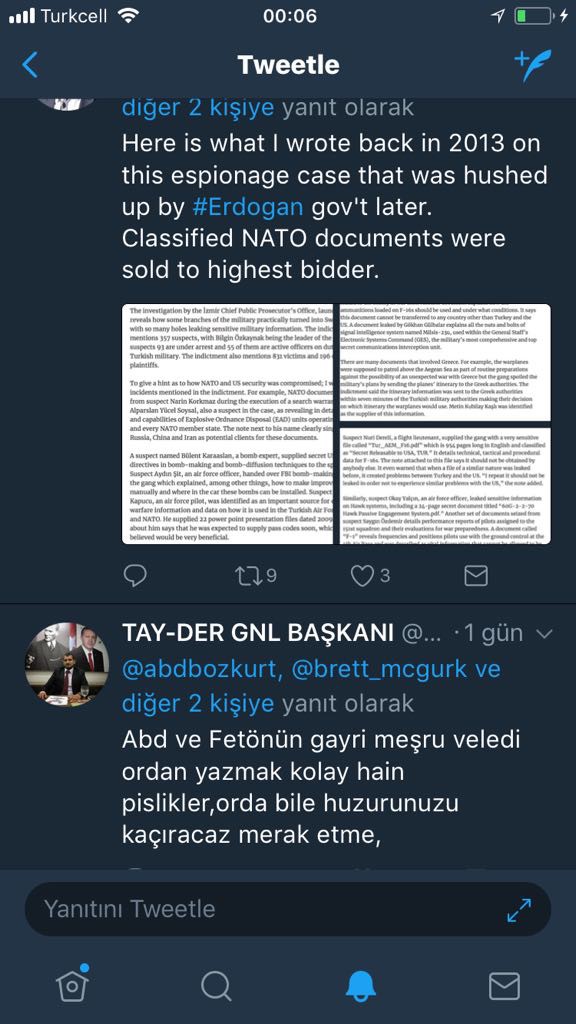Viewport: 576px width, 1024px height.
Task: Open the Notifications bell tab
Action: [x=360, y=985]
